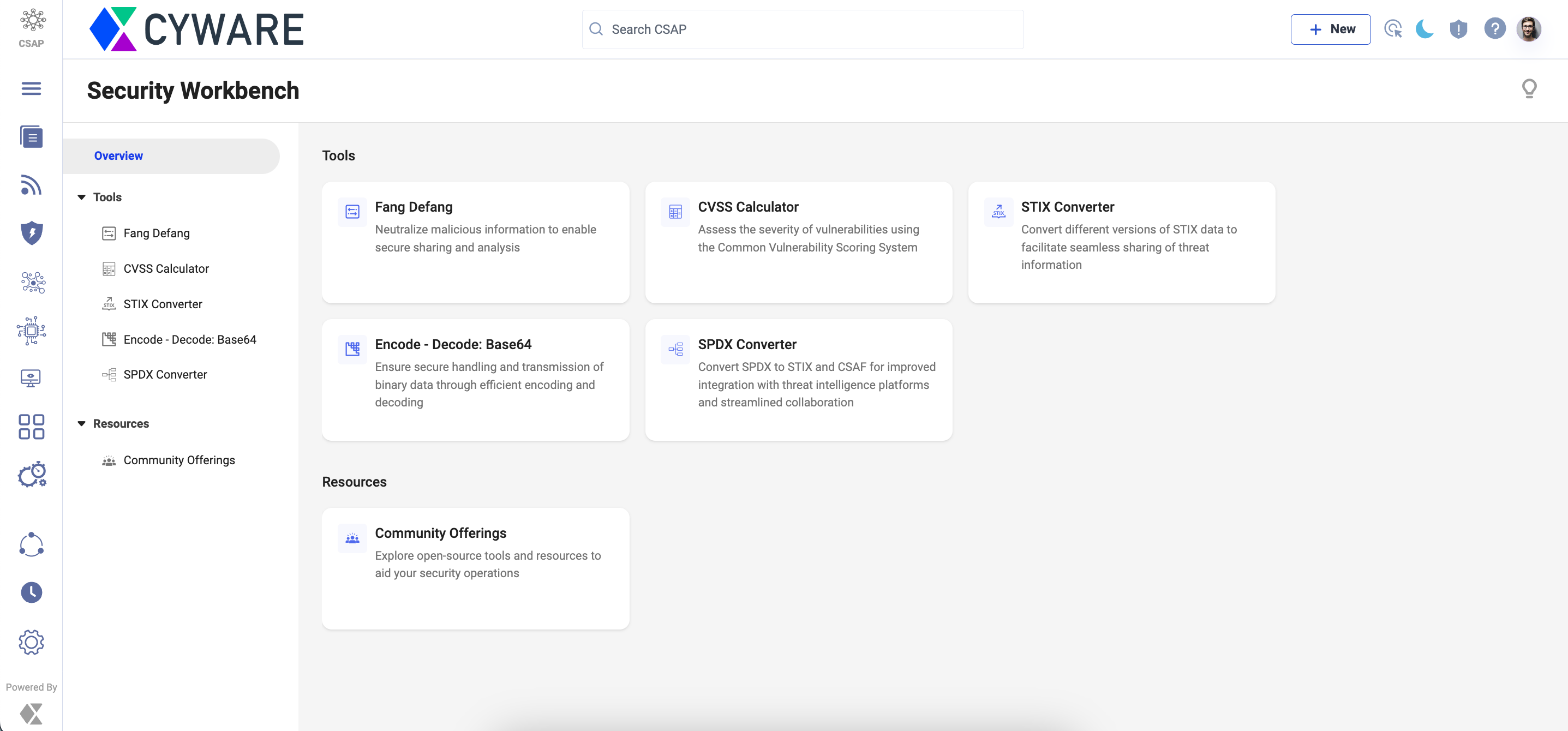
Task: Collapse the Resources section in navigation
Action: [x=82, y=424]
